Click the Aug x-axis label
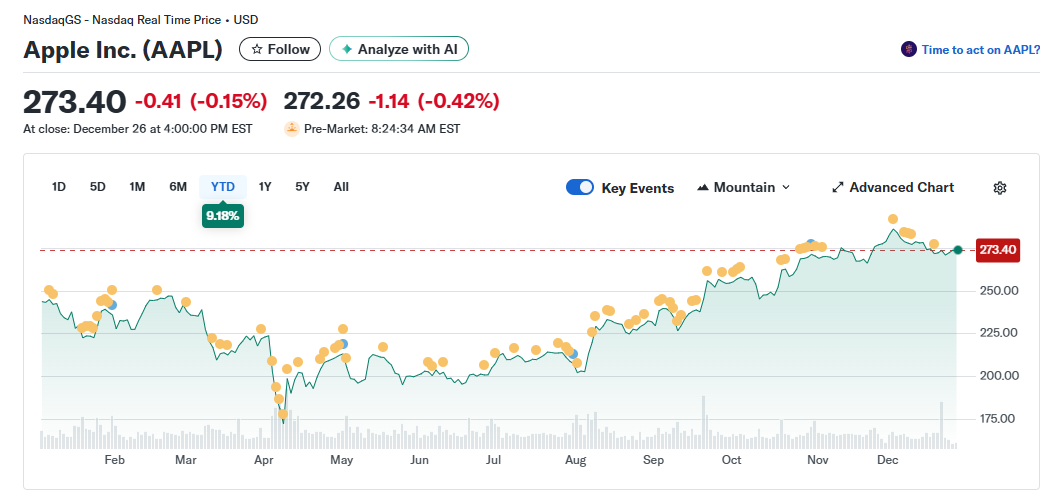 [576, 460]
